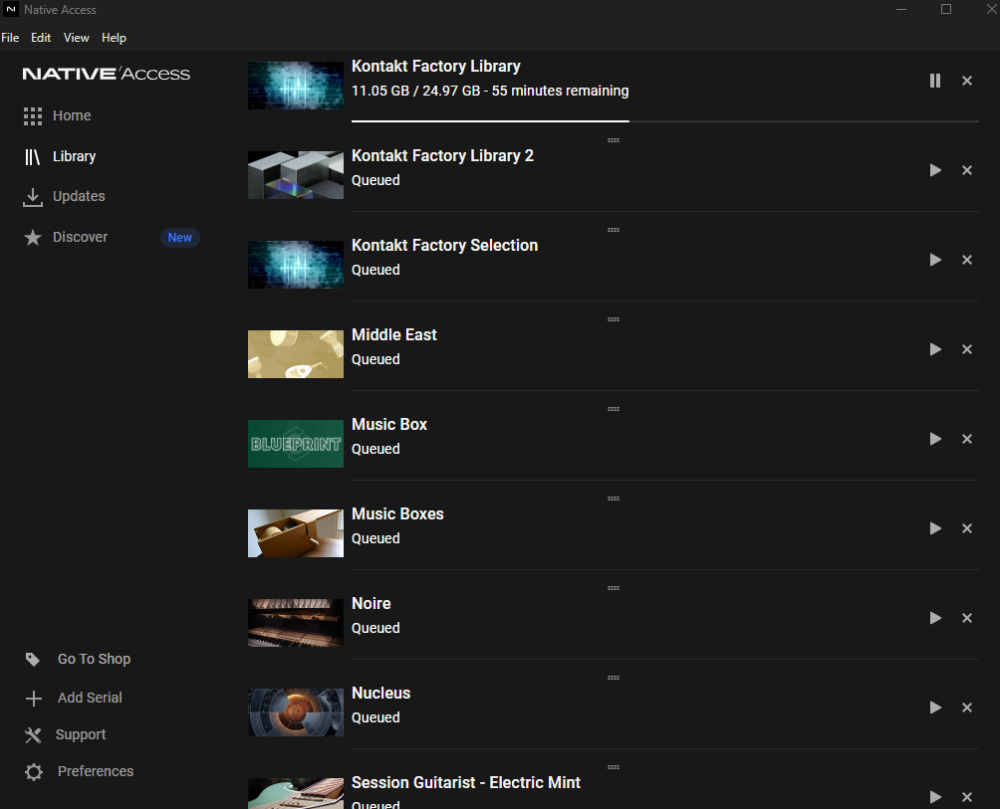Viewport: 1000px width, 809px height.
Task: Click the Home grid icon
Action: (x=33, y=116)
